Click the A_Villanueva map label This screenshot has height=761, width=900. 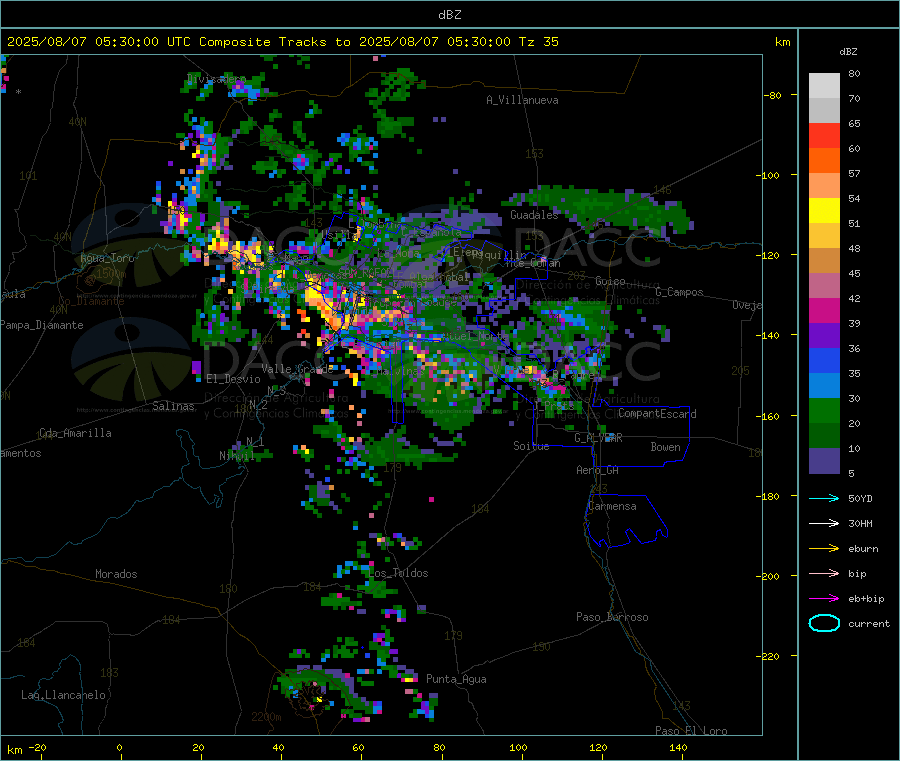pyautogui.click(x=522, y=100)
